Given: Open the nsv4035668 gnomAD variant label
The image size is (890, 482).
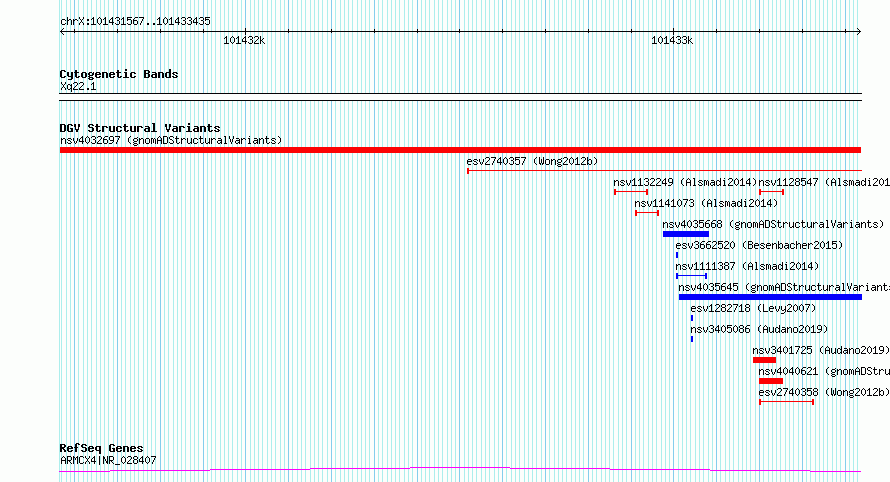Looking at the screenshot, I should 773,224.
